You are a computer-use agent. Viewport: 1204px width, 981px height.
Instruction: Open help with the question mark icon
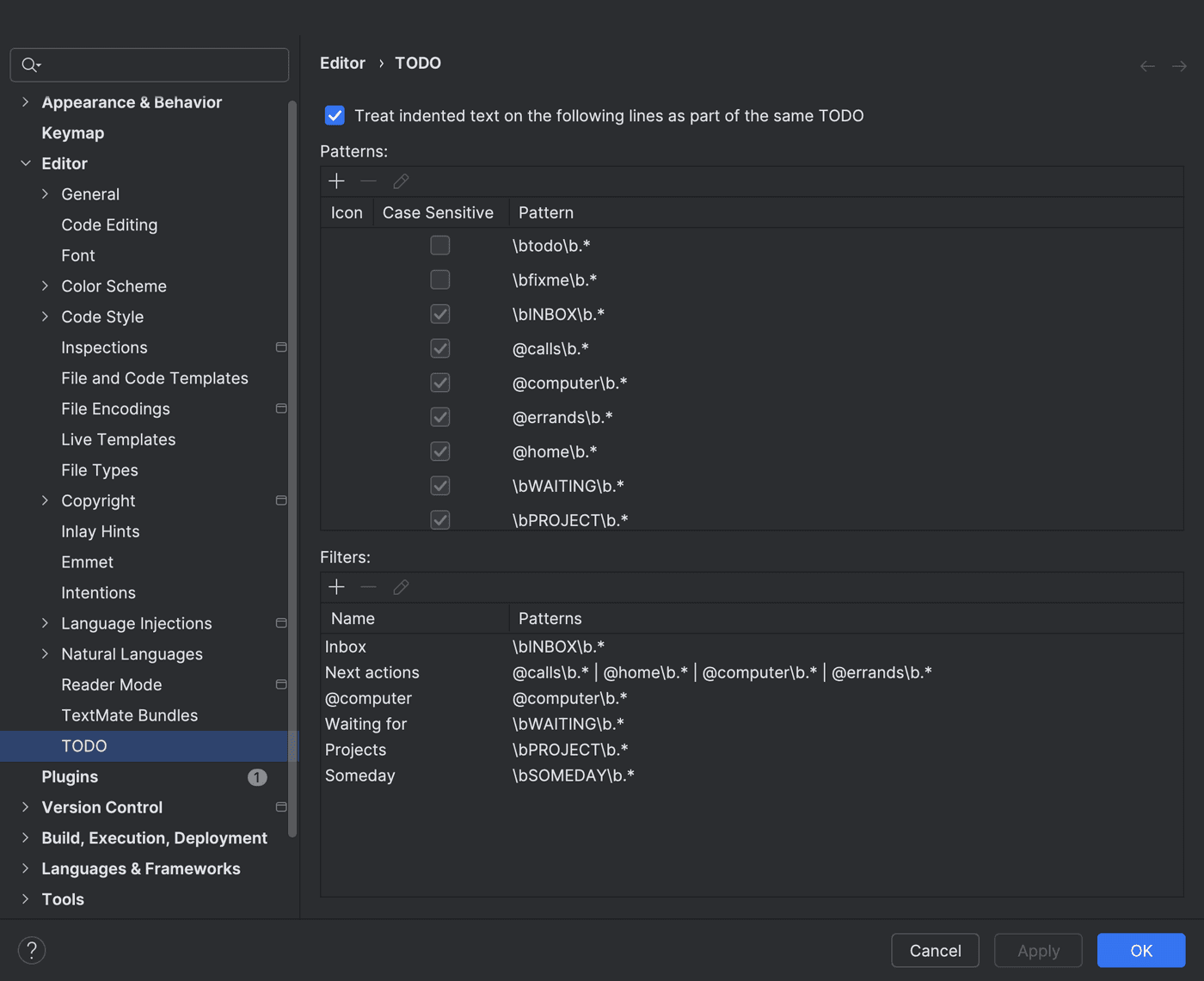coord(32,950)
